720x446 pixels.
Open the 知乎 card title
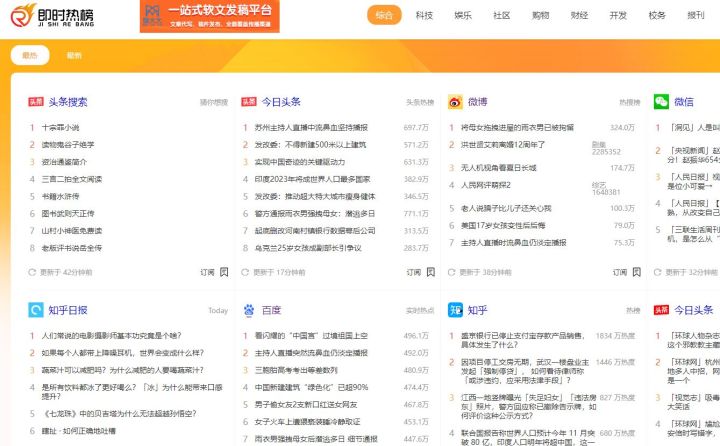[x=478, y=311]
